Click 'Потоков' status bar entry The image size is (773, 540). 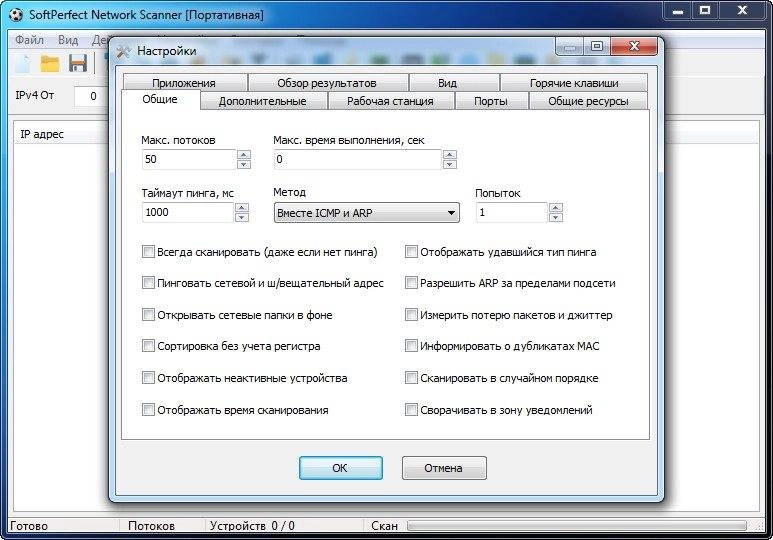(x=151, y=526)
